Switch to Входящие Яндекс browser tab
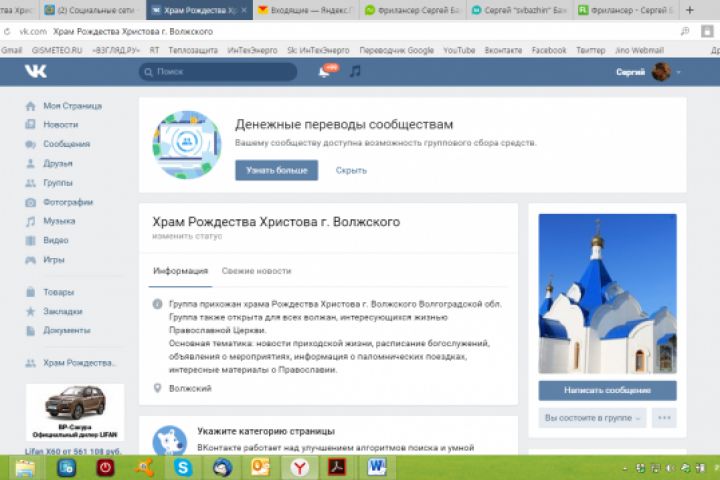Screen dimensions: 720x480 (305, 10)
